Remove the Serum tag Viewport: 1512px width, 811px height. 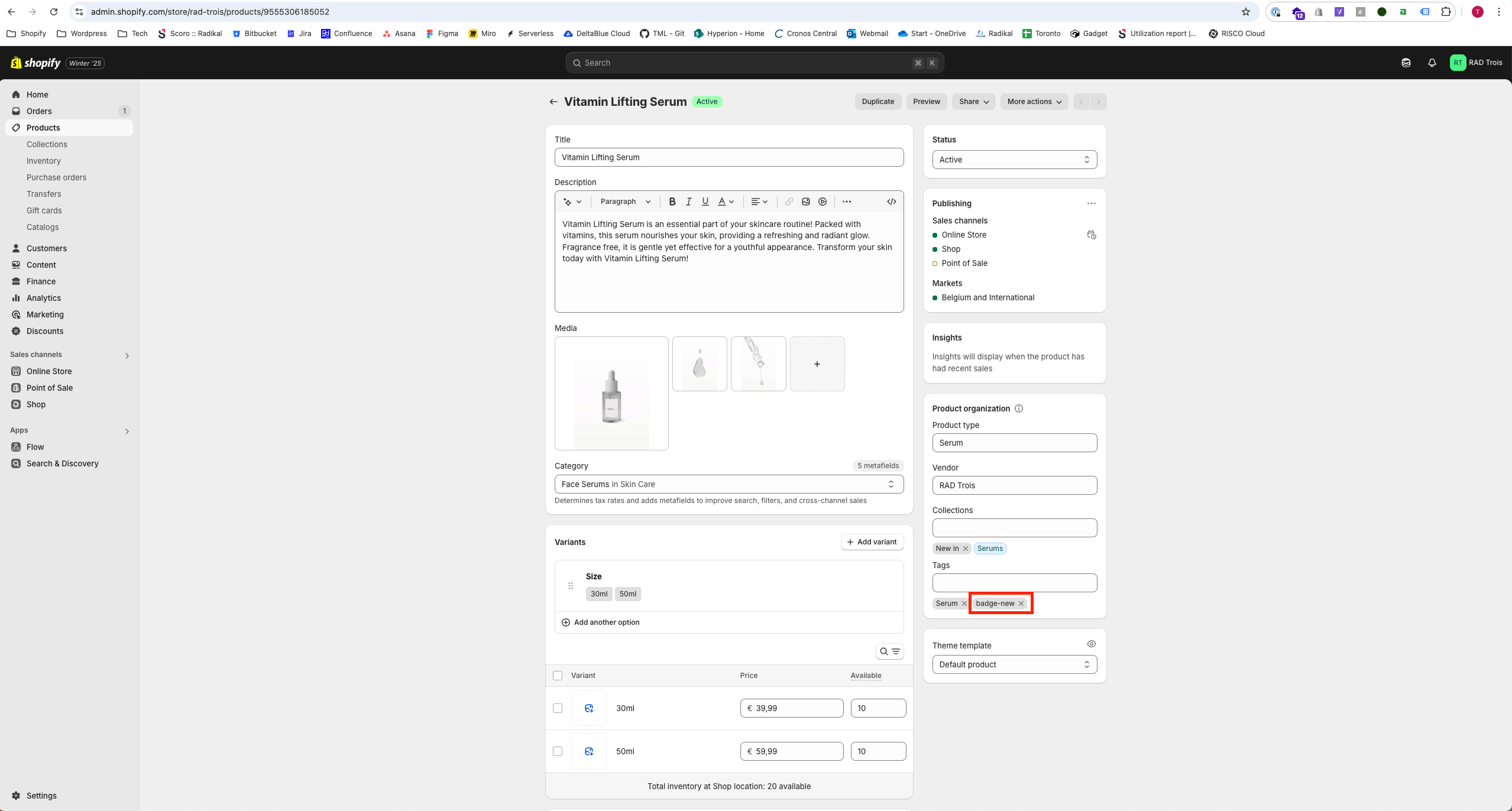(964, 604)
